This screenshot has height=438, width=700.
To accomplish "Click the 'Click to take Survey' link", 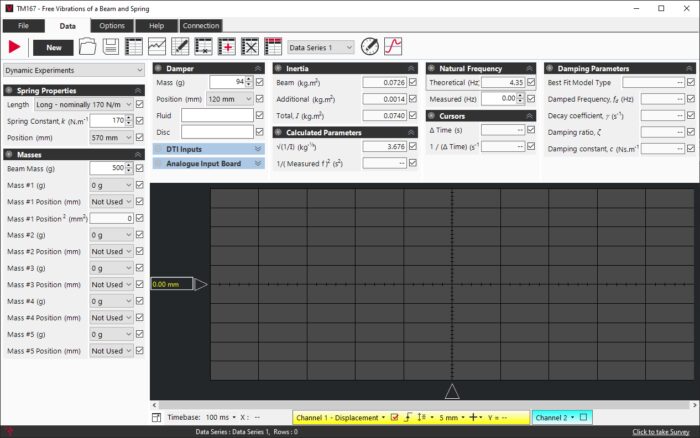I will click(x=663, y=432).
